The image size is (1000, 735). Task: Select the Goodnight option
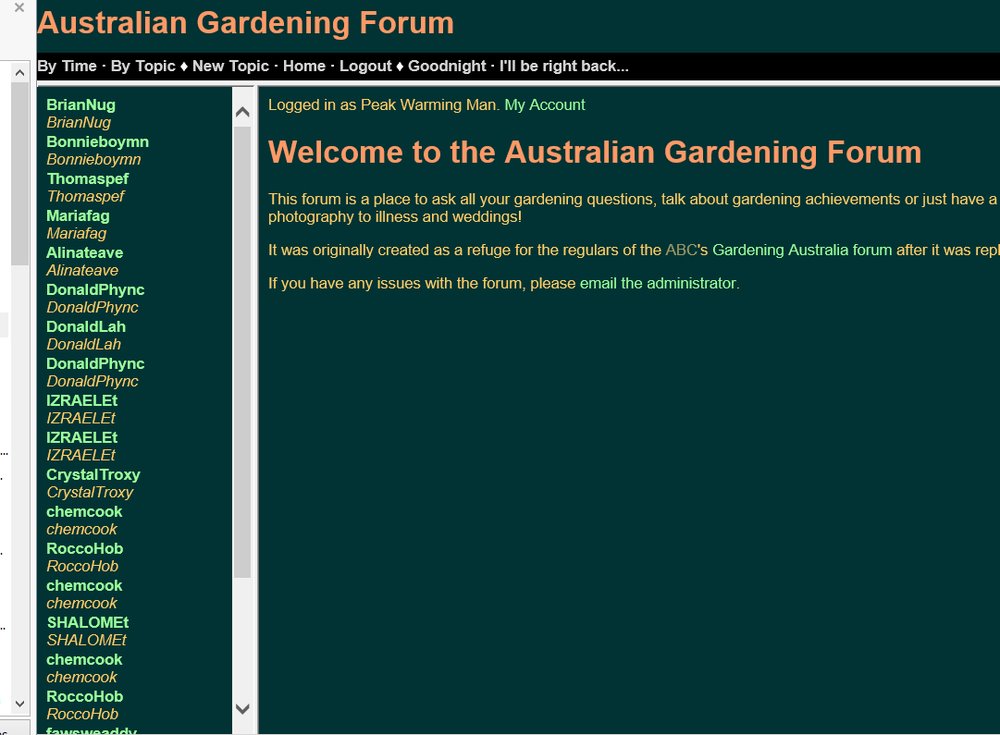(447, 66)
